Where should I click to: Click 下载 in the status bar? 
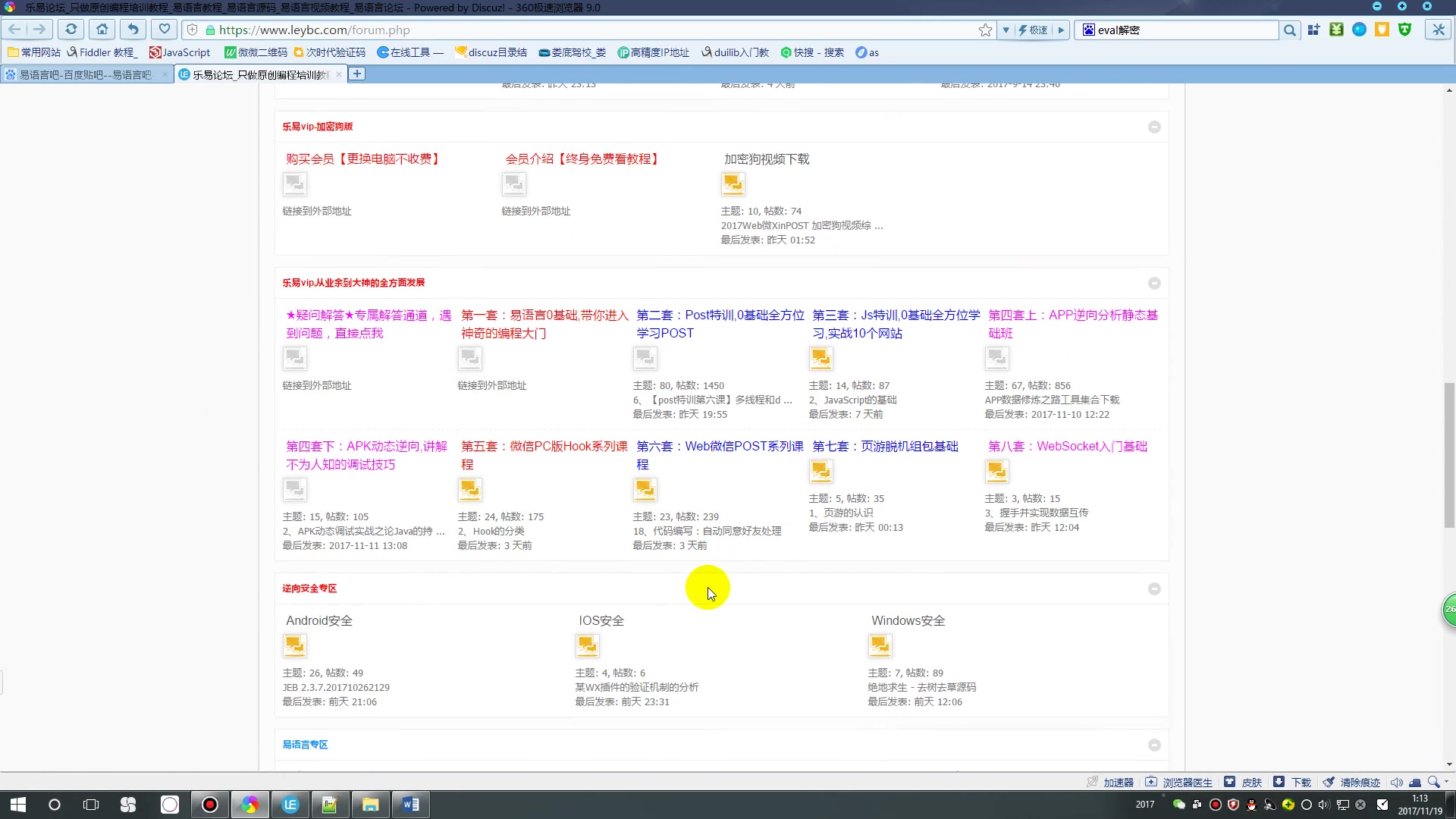pos(1294,782)
